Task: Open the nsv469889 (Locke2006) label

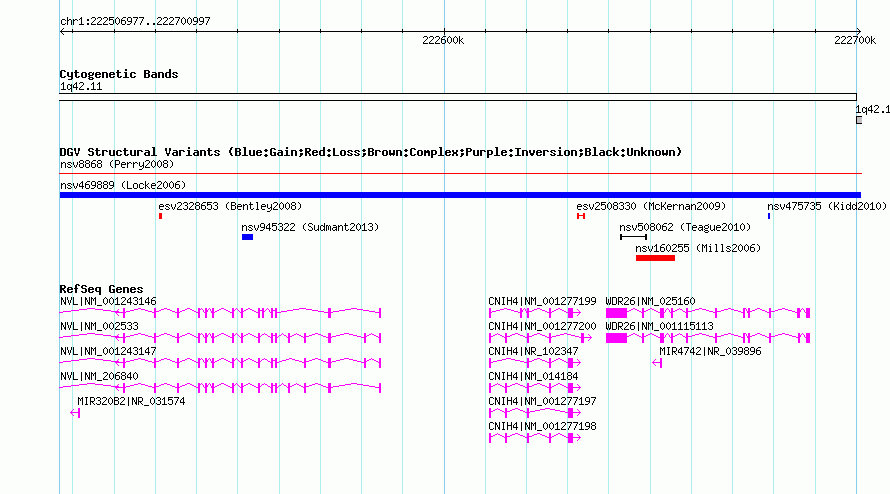Action: click(x=123, y=185)
